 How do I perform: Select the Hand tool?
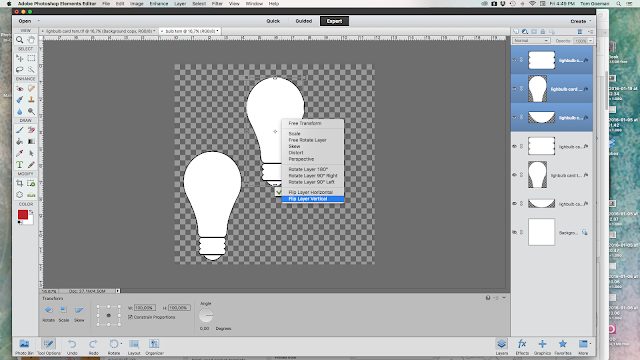pyautogui.click(x=31, y=40)
